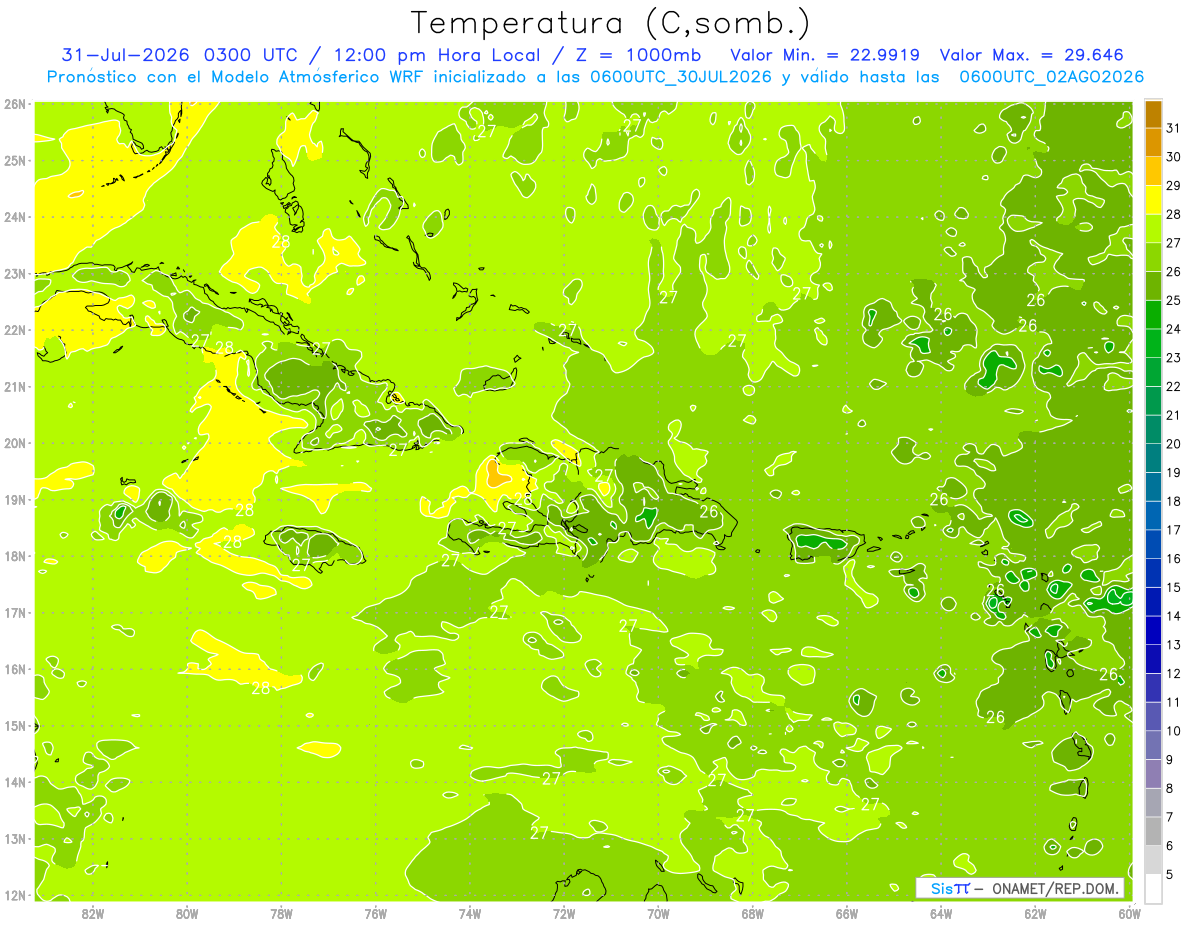Viewport: 1200px width, 927px height.
Task: Click the longitude axis label '78W'
Action: (x=281, y=913)
